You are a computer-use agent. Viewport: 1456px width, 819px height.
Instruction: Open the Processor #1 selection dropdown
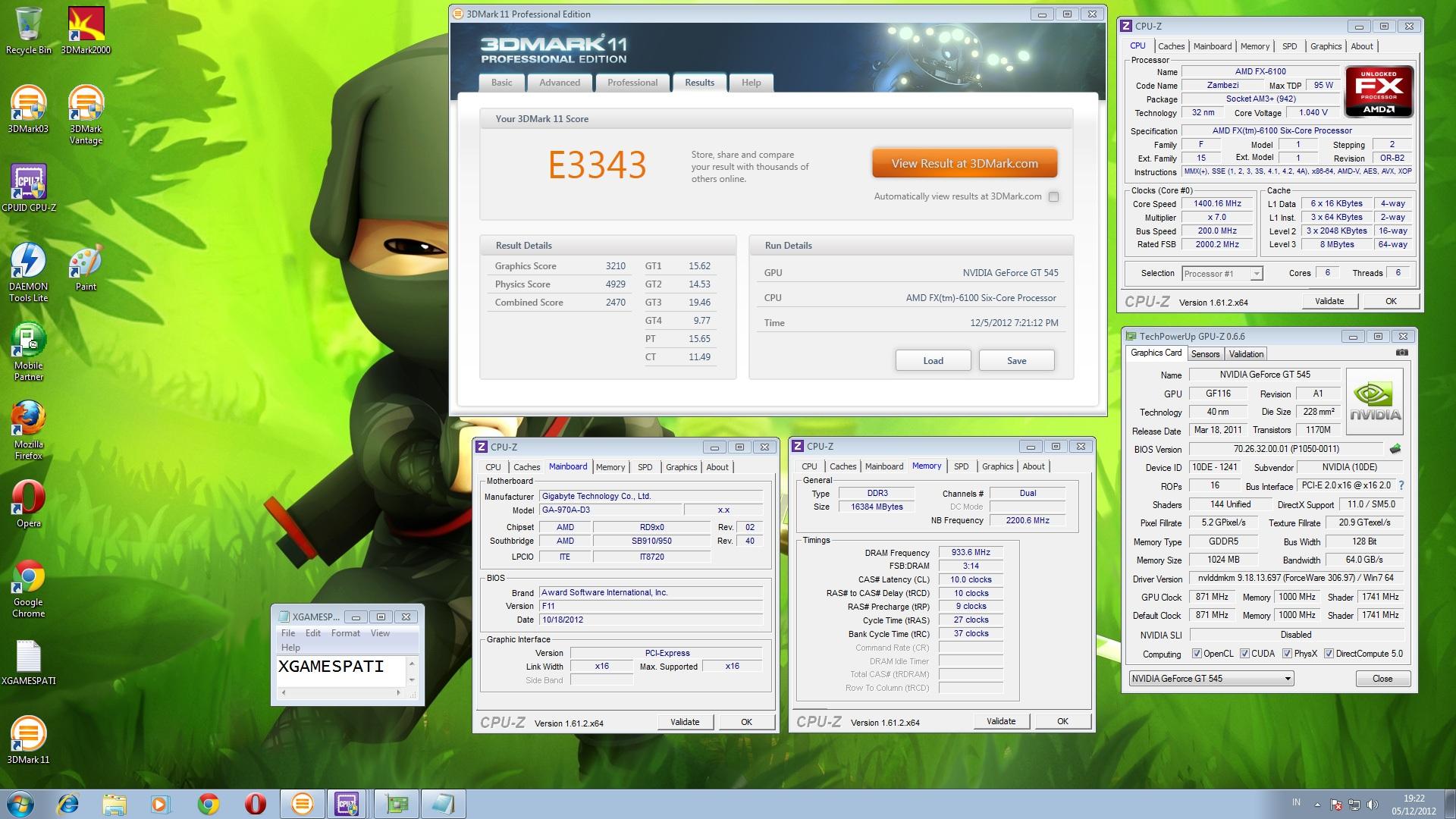pyautogui.click(x=1221, y=274)
